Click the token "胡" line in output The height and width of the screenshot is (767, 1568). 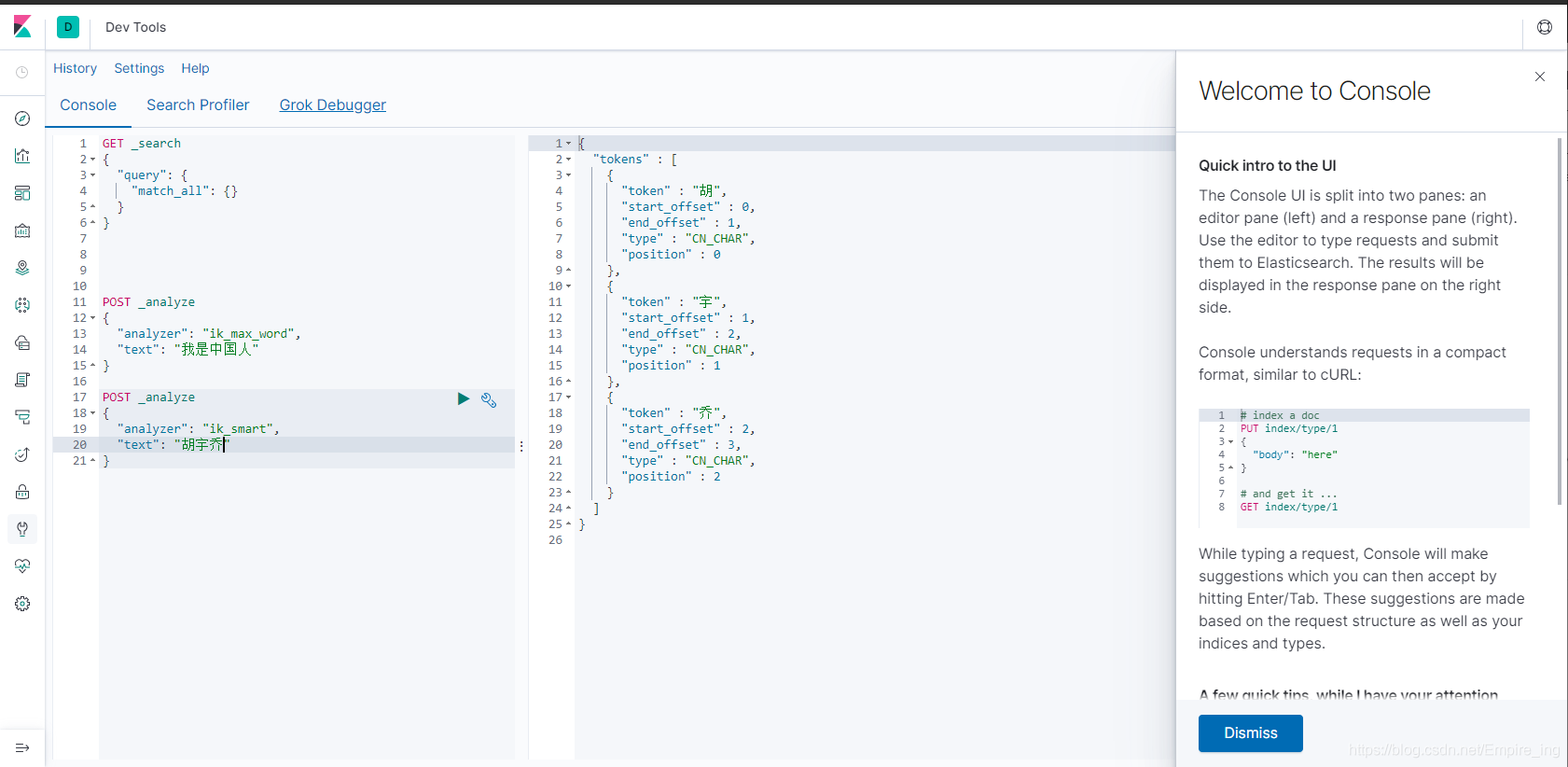pyautogui.click(x=673, y=191)
